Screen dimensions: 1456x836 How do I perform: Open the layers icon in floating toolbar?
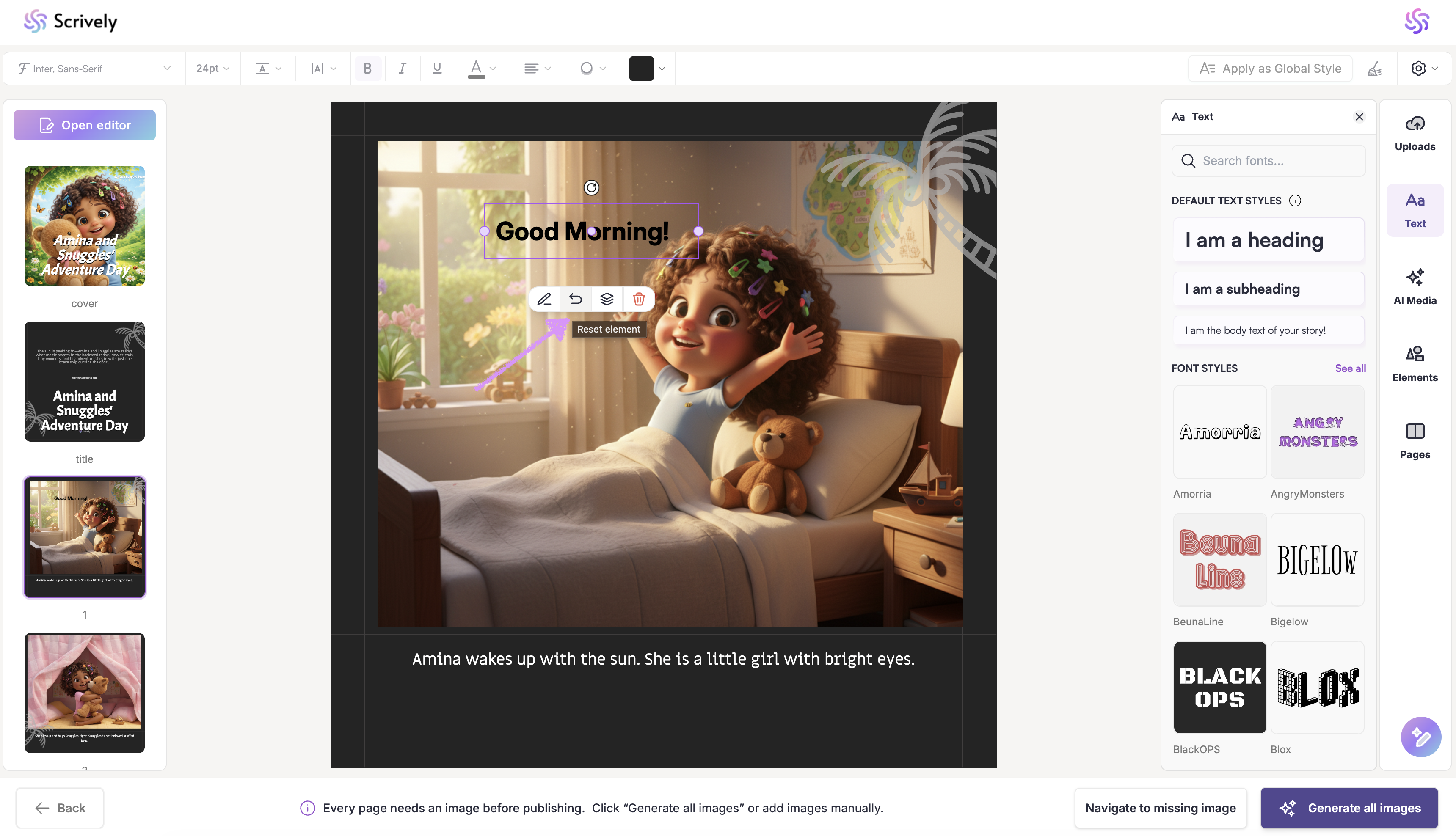click(x=607, y=299)
